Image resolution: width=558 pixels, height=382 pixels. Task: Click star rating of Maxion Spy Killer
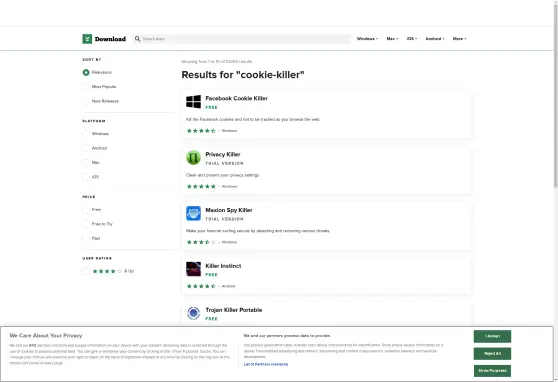coord(201,242)
